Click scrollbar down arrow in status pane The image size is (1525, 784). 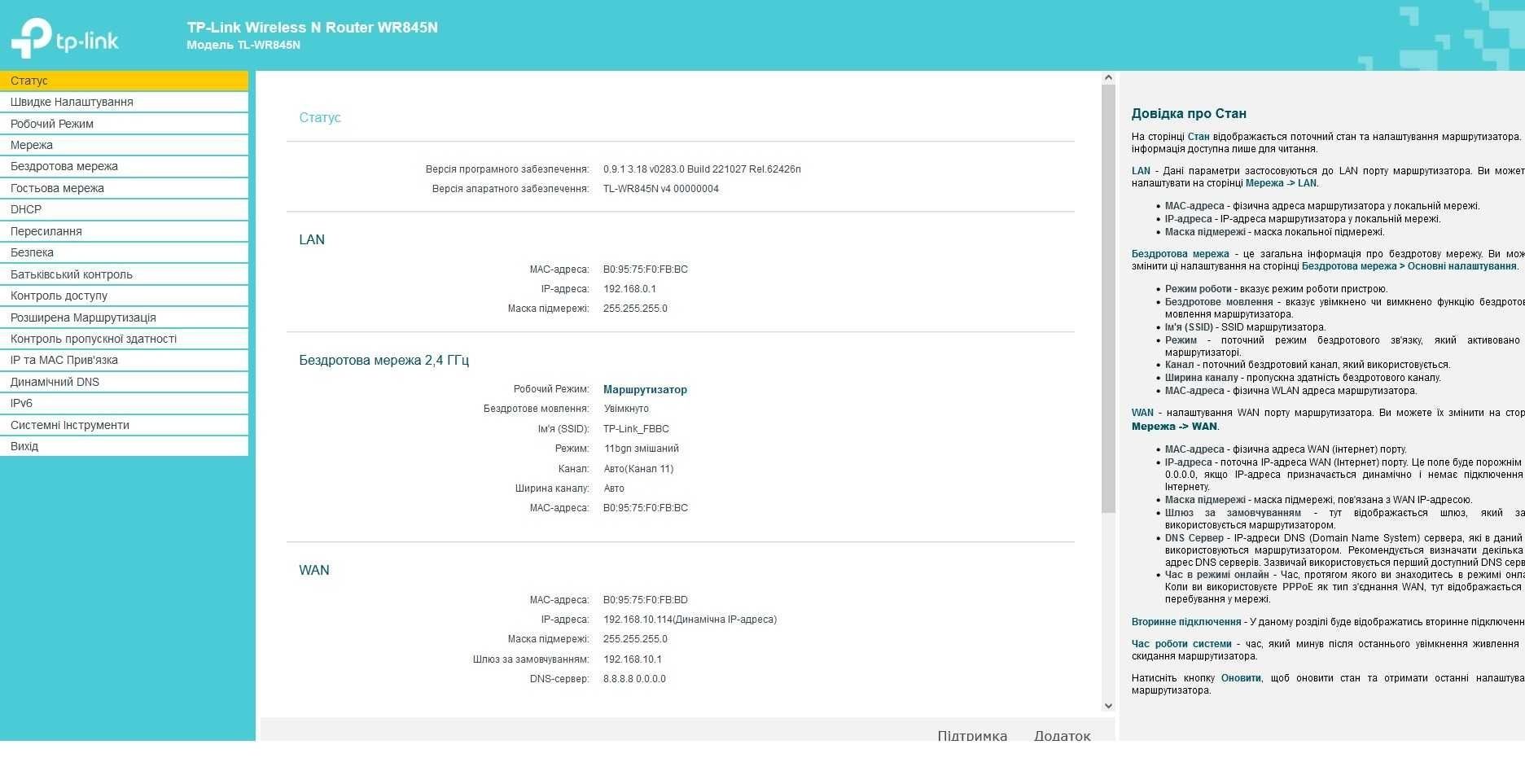(1108, 706)
